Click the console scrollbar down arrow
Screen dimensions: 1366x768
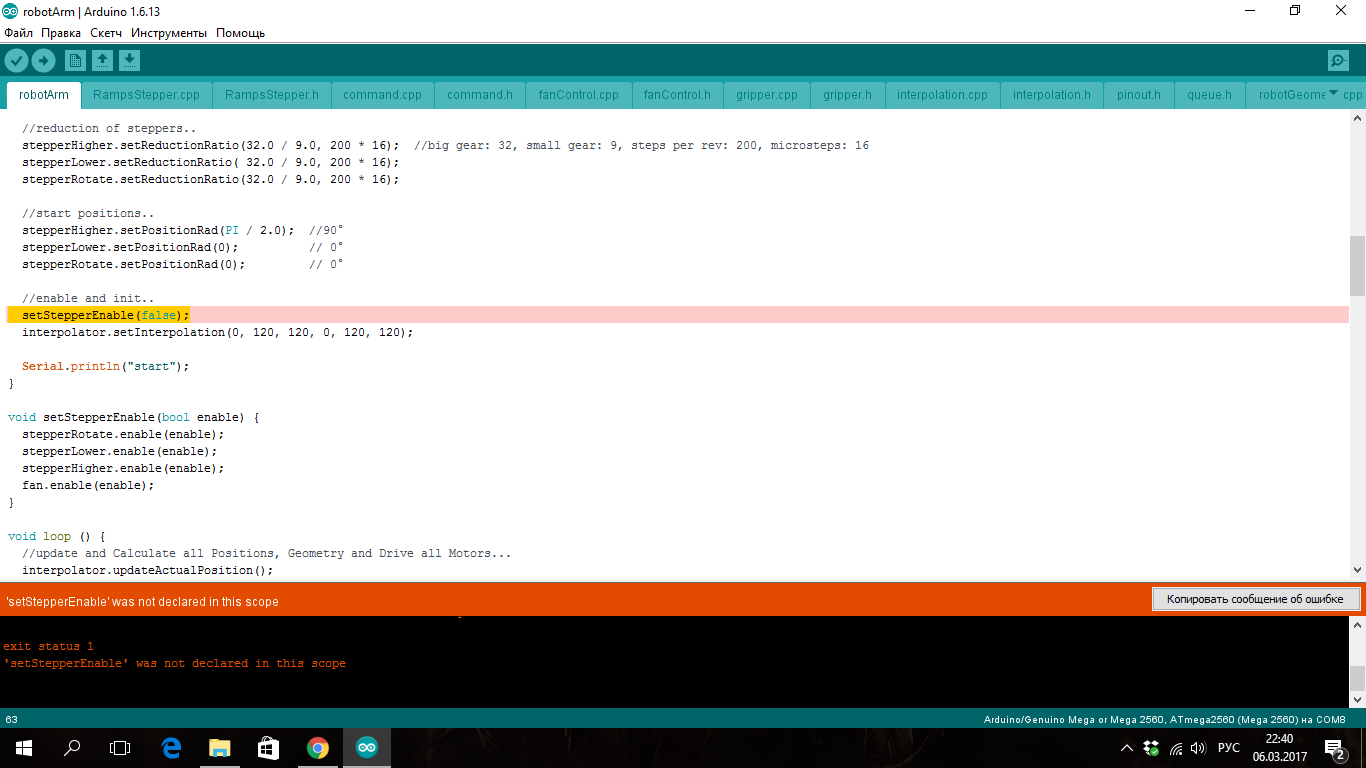click(1357, 700)
